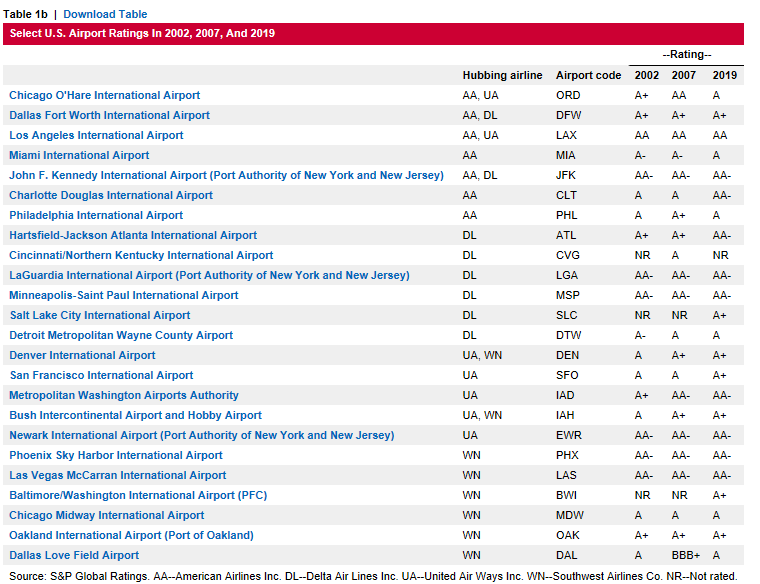
Task: Open Bush Intercontinental and Hobby Airport link
Action: [135, 415]
